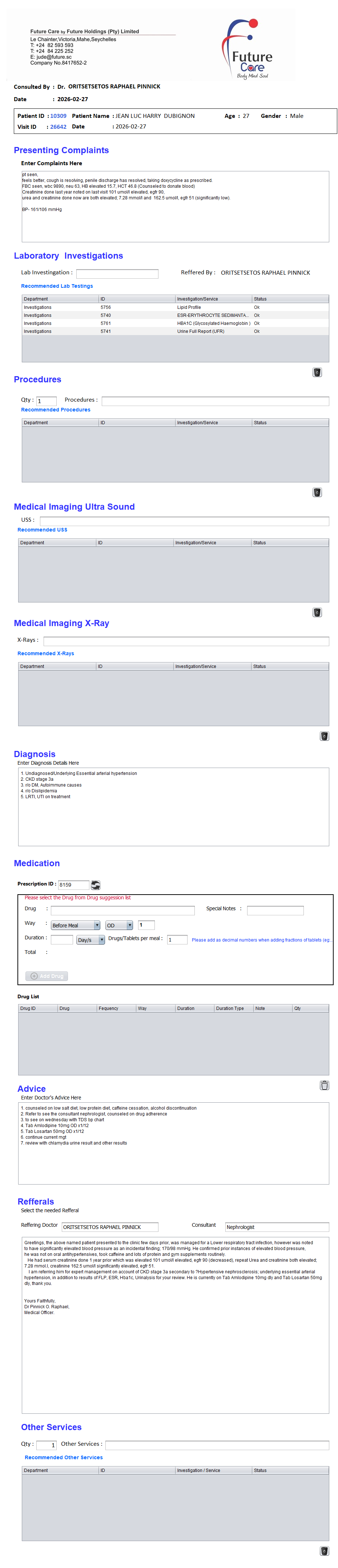Open Patient ID 10309 link
This screenshot has height=1568, width=338.
click(59, 116)
